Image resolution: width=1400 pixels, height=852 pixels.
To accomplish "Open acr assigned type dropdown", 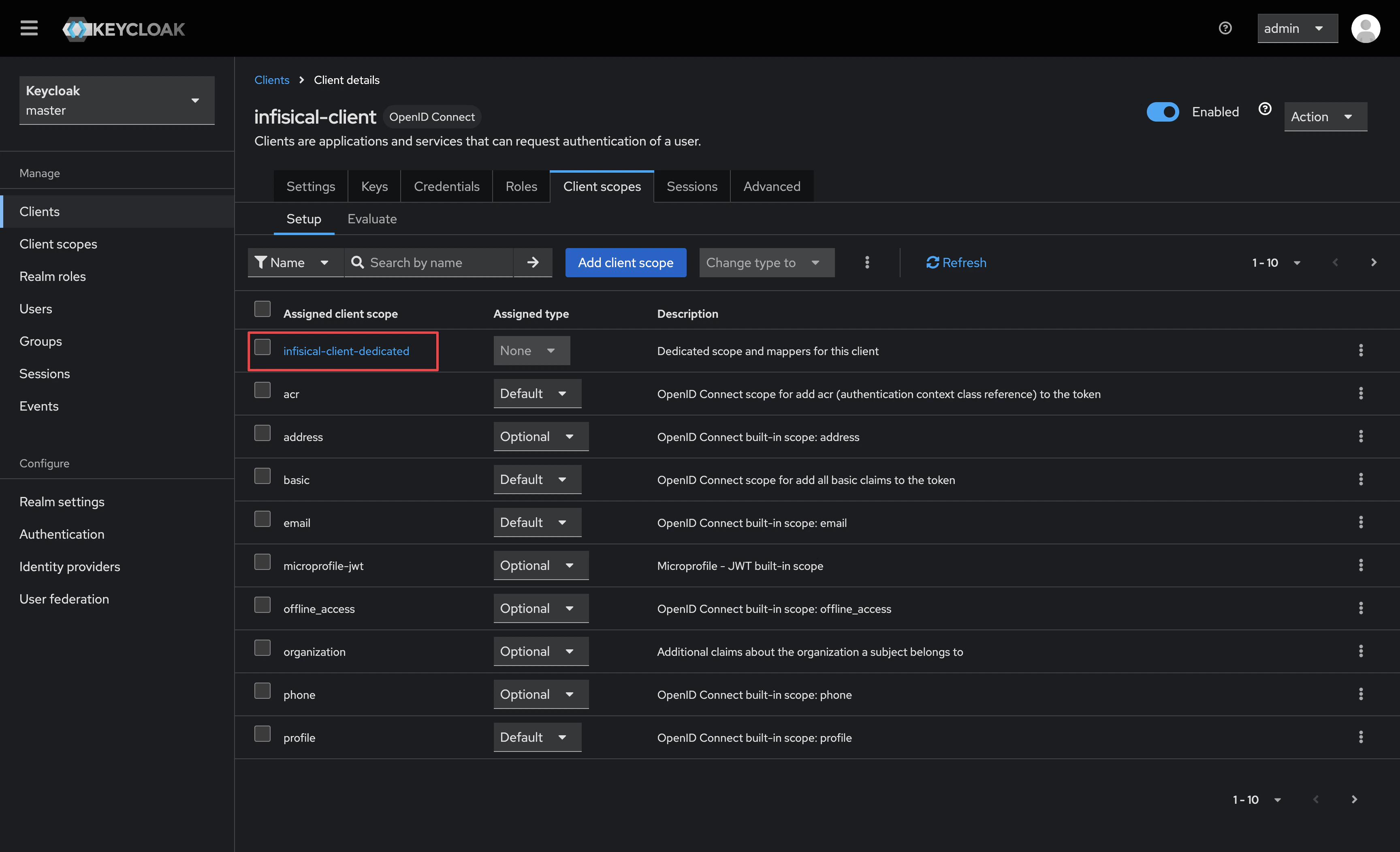I will pos(537,393).
